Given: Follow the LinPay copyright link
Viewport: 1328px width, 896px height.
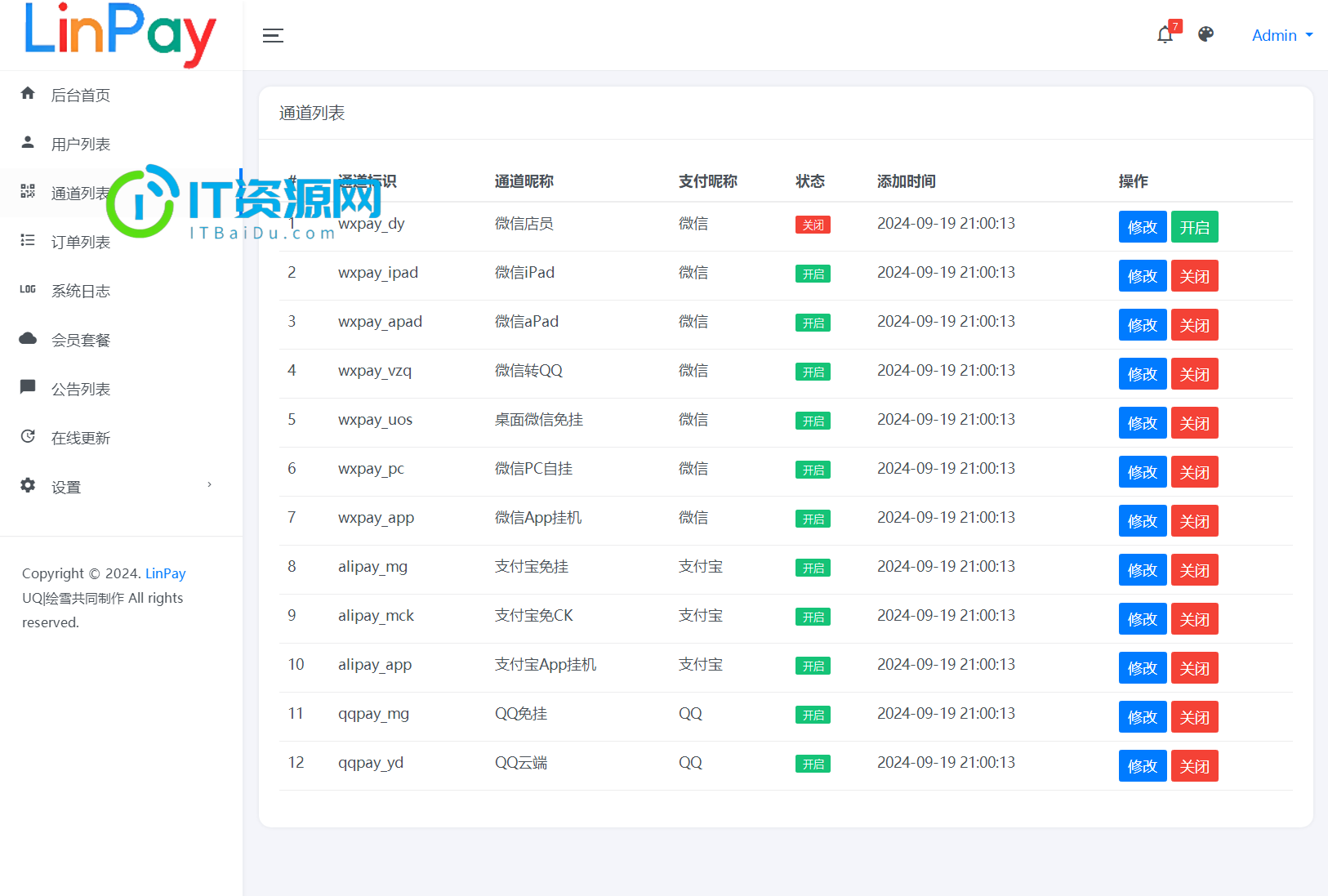Looking at the screenshot, I should click(166, 573).
